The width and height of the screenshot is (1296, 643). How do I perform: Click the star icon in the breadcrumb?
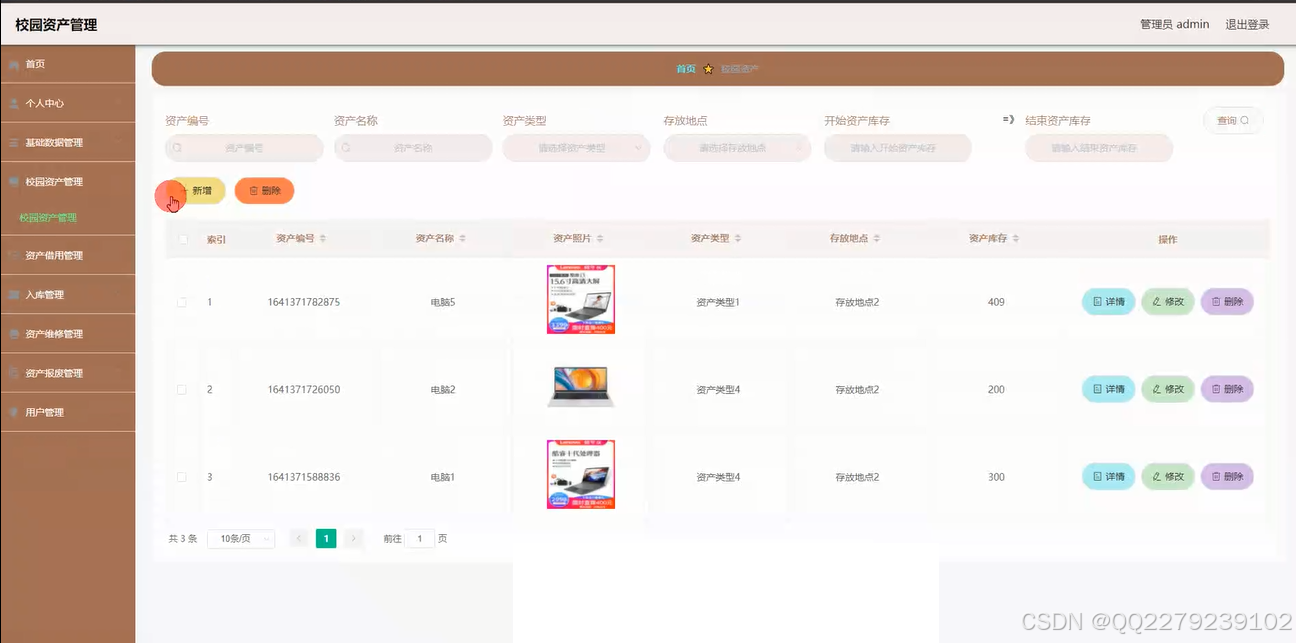click(707, 68)
